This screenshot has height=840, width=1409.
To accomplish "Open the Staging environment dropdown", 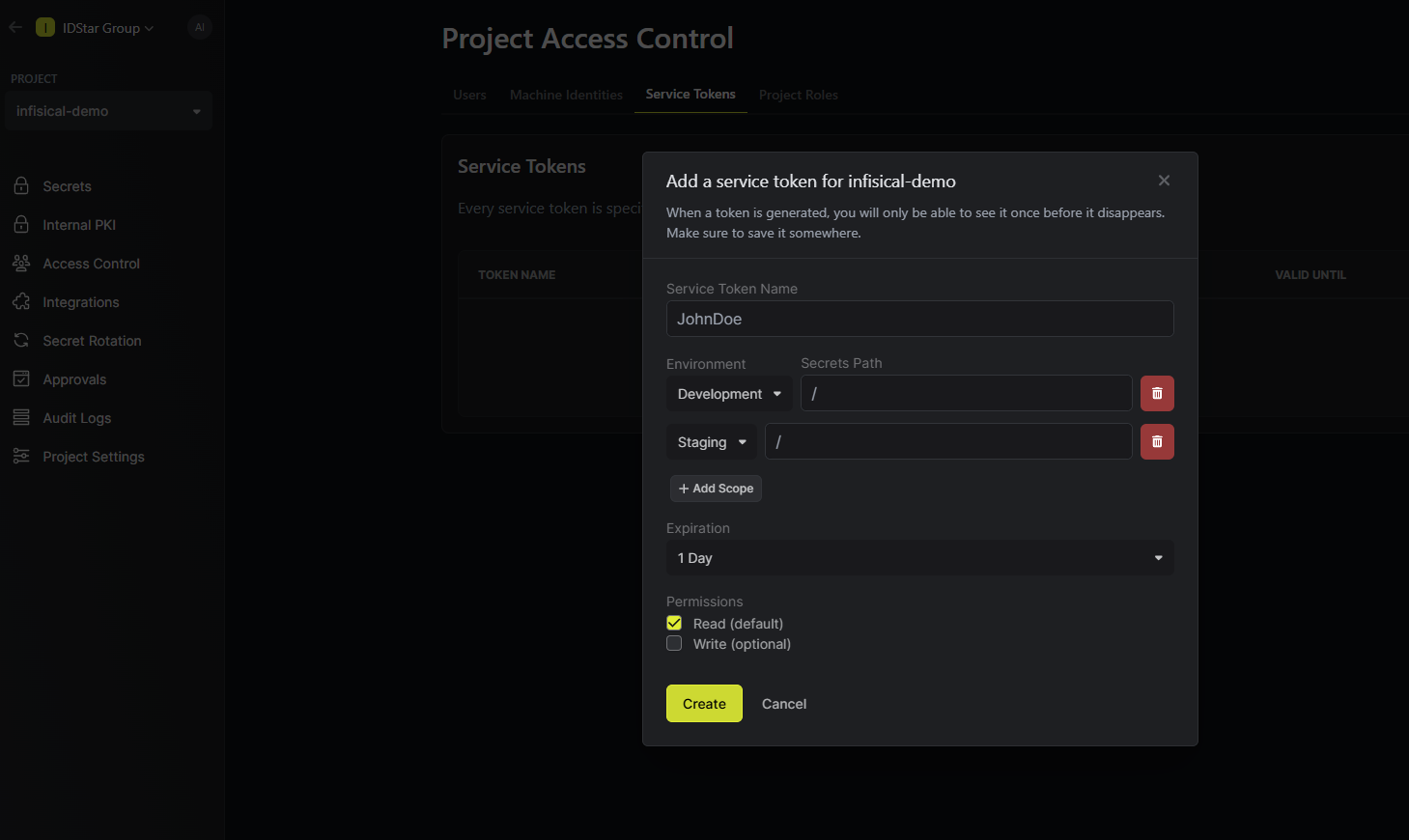I will click(x=712, y=442).
